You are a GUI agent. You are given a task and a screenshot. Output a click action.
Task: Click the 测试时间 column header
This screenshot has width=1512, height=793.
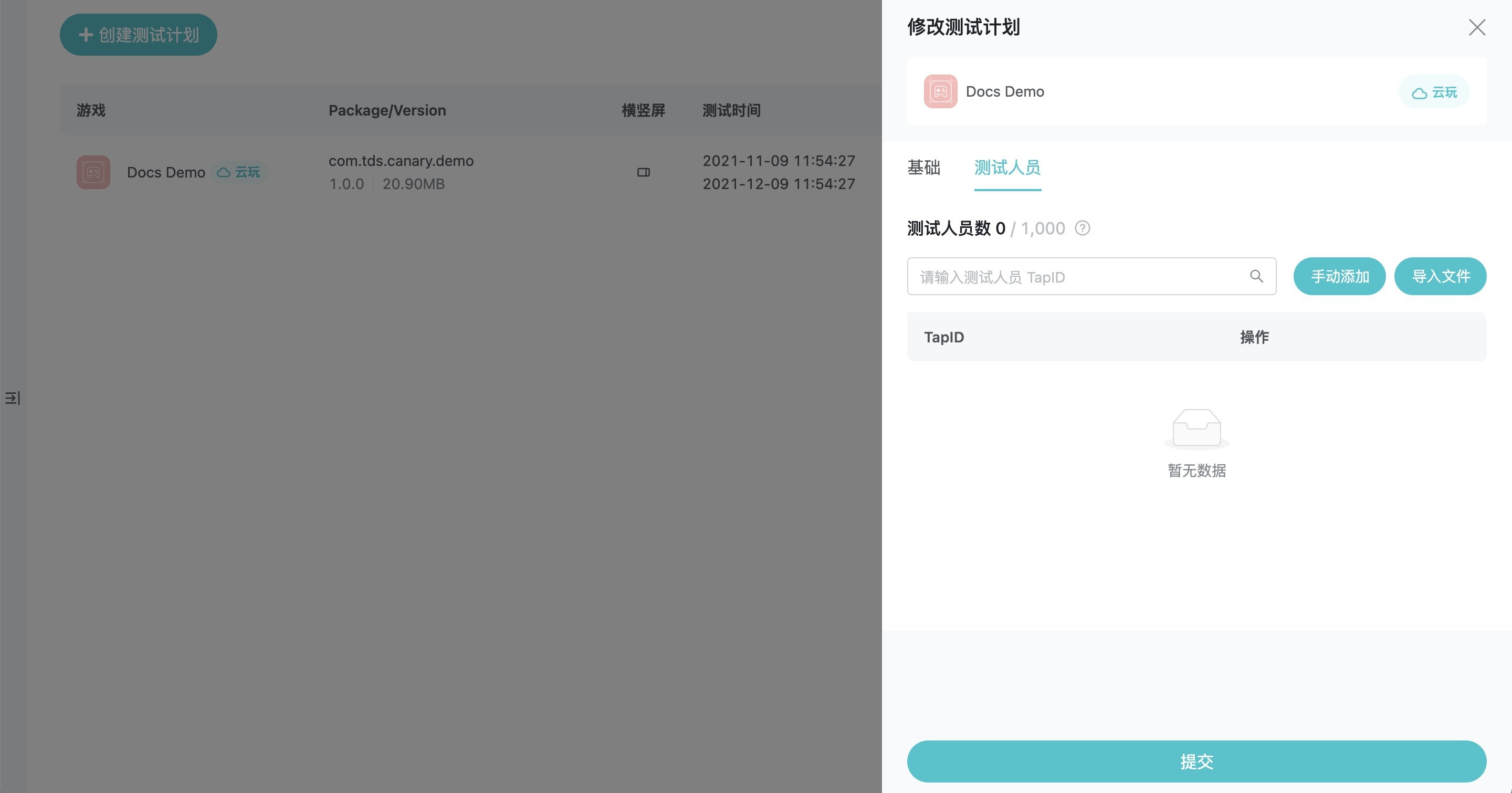coord(731,110)
